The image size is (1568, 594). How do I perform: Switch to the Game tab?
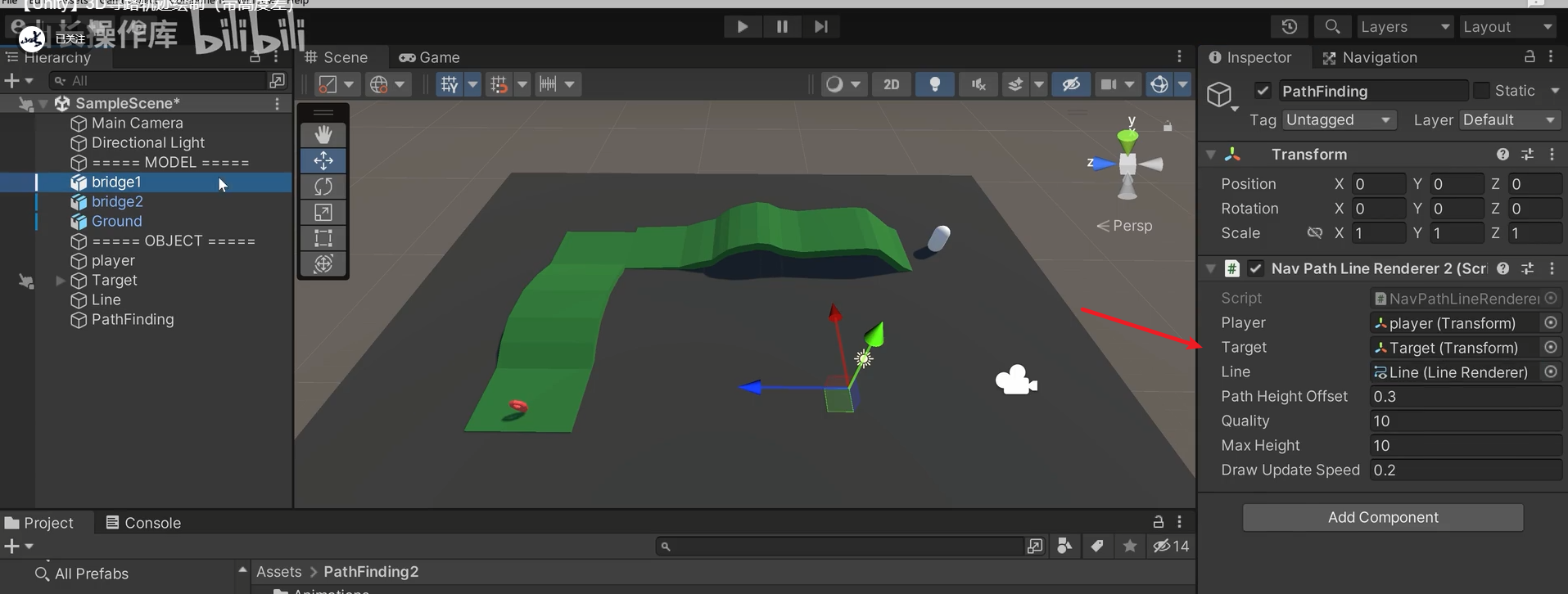pos(430,57)
